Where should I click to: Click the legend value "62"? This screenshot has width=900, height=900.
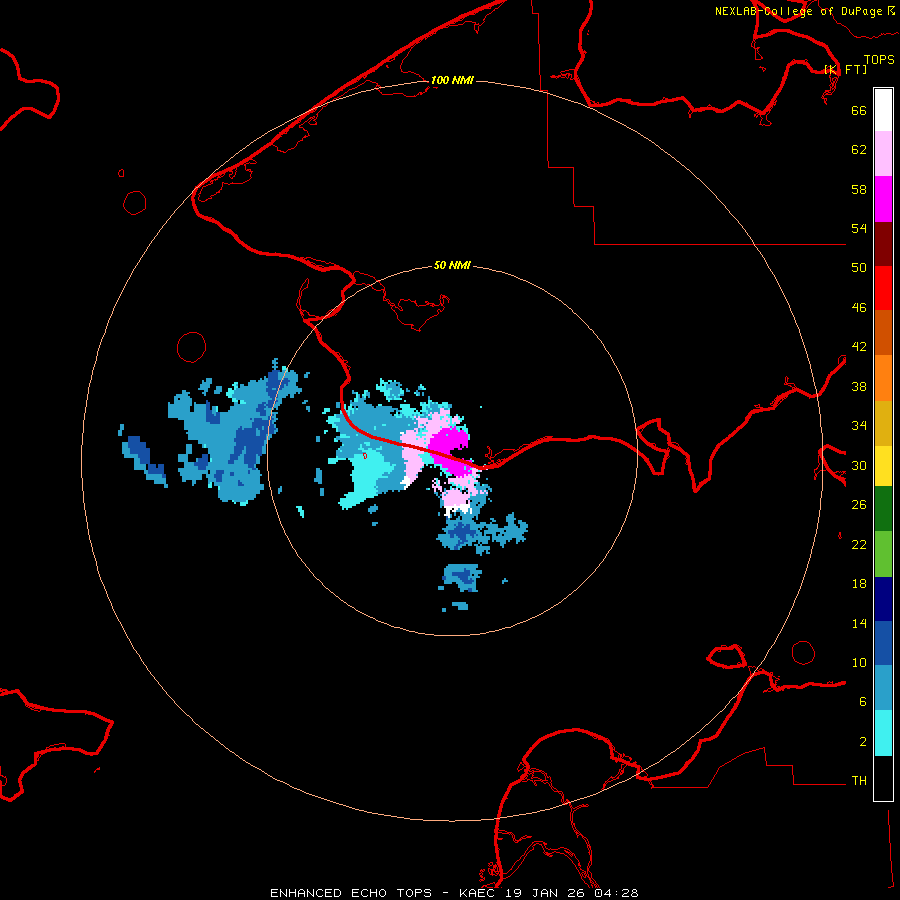click(x=859, y=150)
